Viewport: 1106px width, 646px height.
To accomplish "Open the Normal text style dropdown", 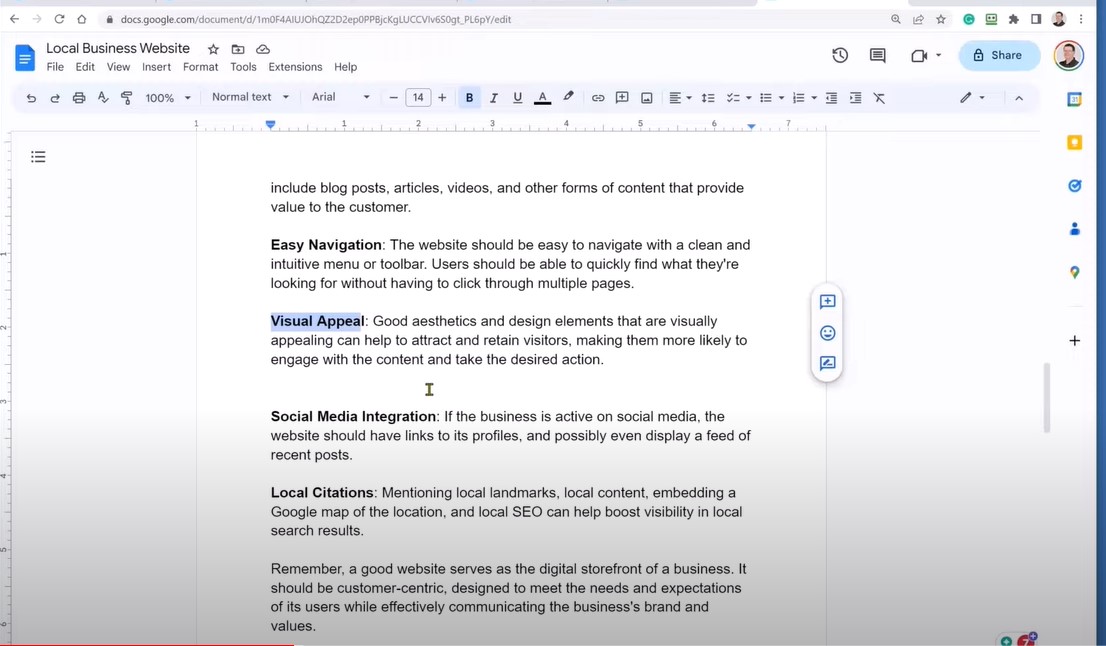I will pyautogui.click(x=250, y=97).
